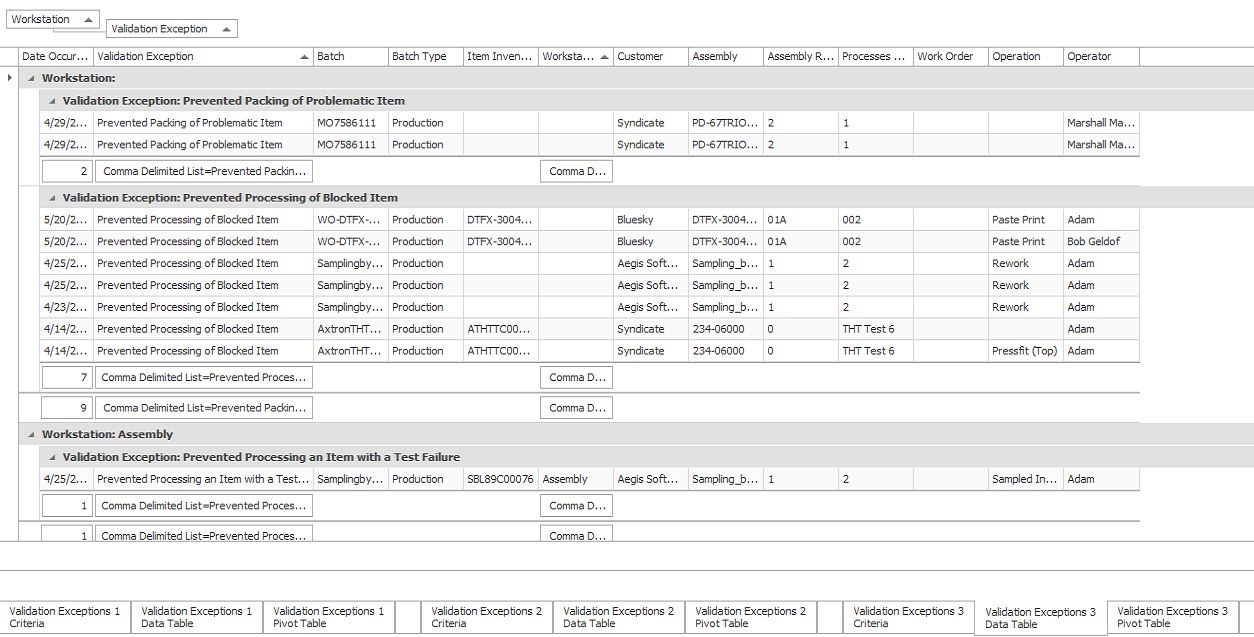Viewport: 1254px width, 637px height.
Task: Collapse the "Prevented Processing of Blocked Item" group
Action: tap(52, 197)
